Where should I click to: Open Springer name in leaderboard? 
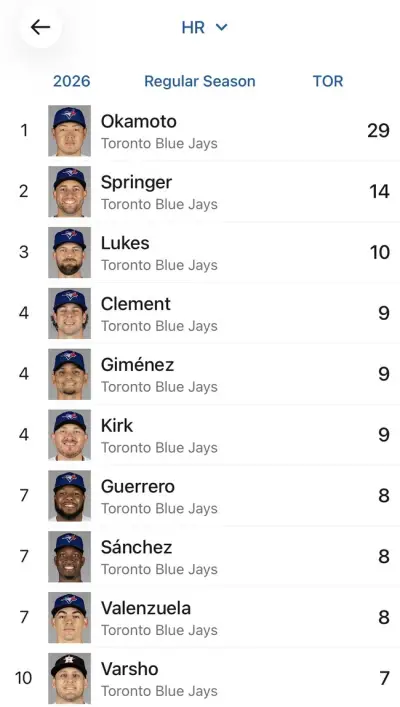(x=136, y=182)
